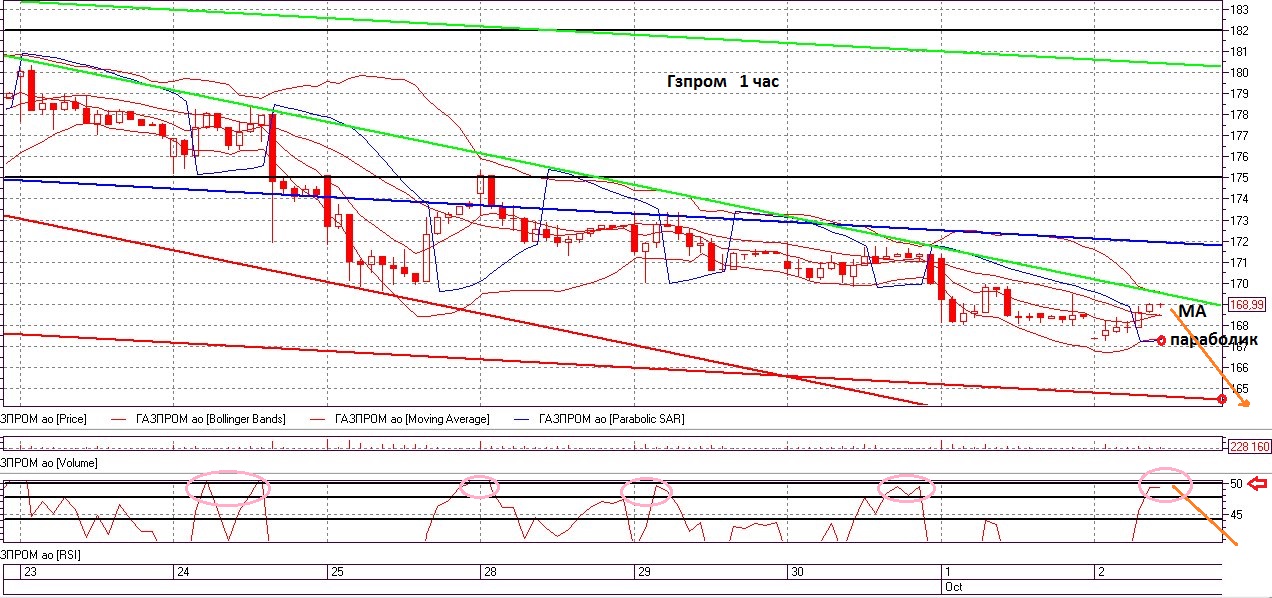Click the 'ЗПРОМ ао [Volume]' panel label
Screen dimensions: 1272x598
pos(47,464)
